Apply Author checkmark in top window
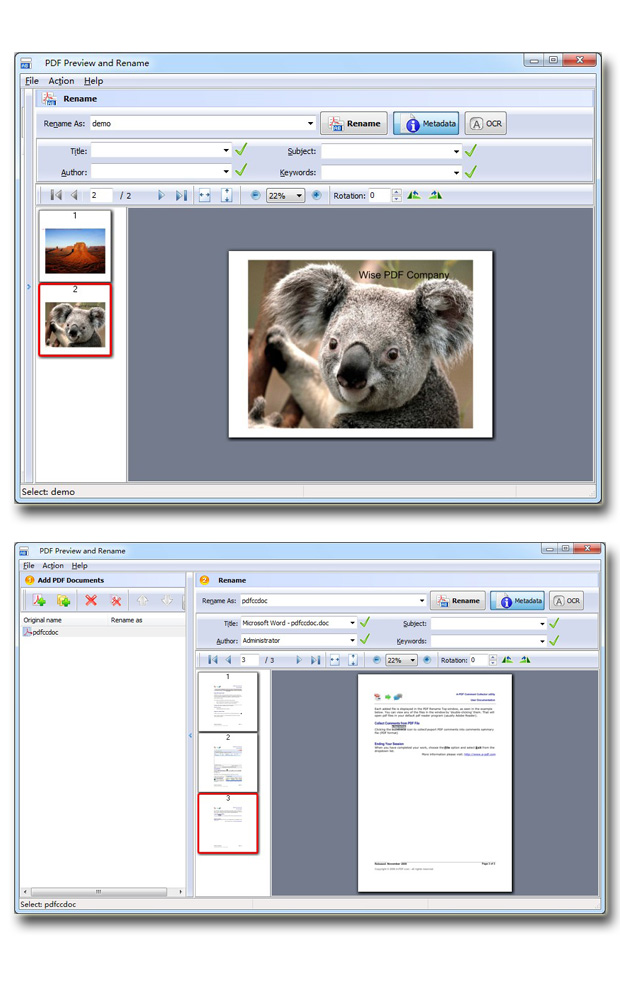The image size is (620, 992). tap(241, 171)
